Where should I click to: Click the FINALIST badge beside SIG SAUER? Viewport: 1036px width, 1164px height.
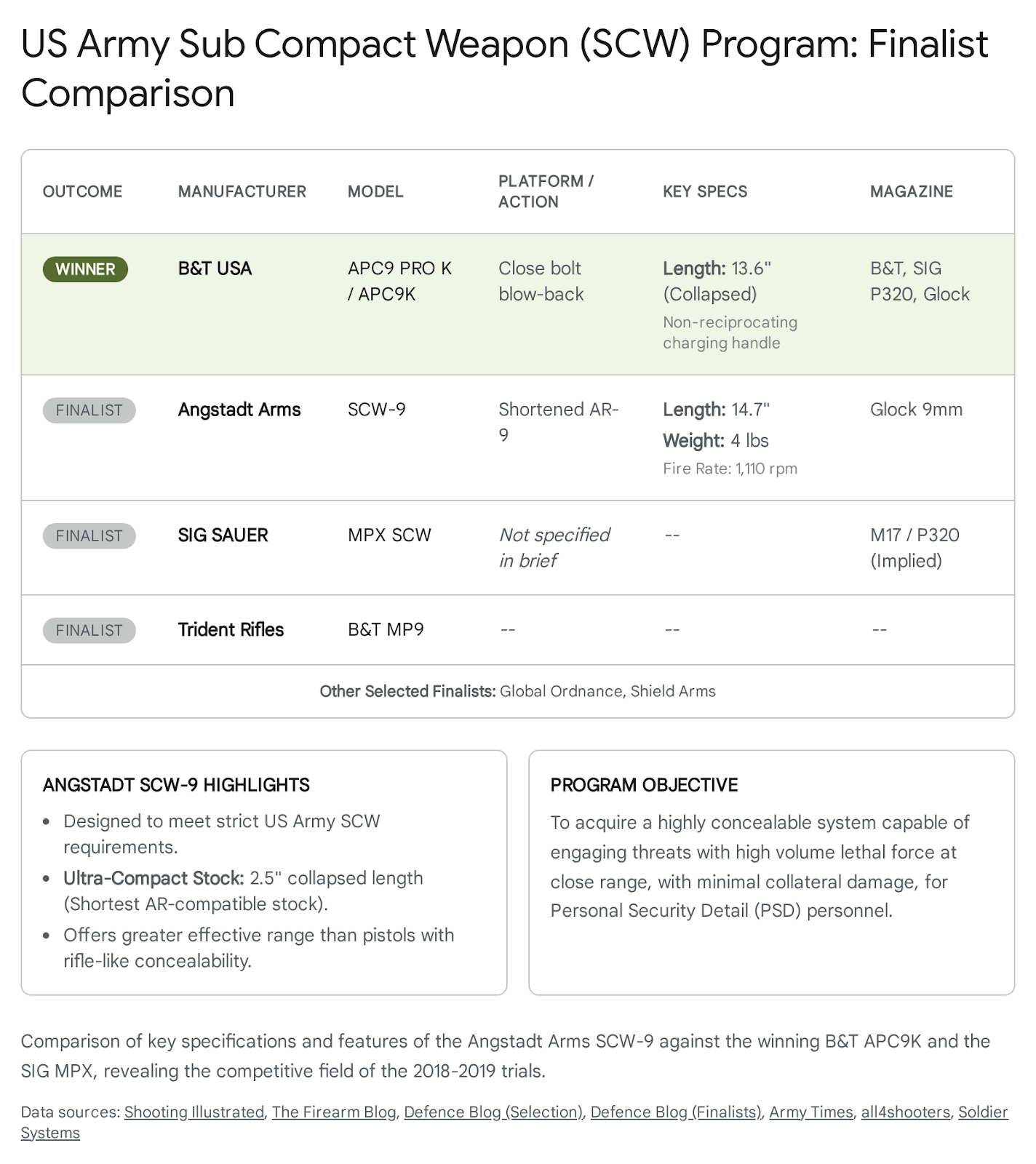pos(89,536)
